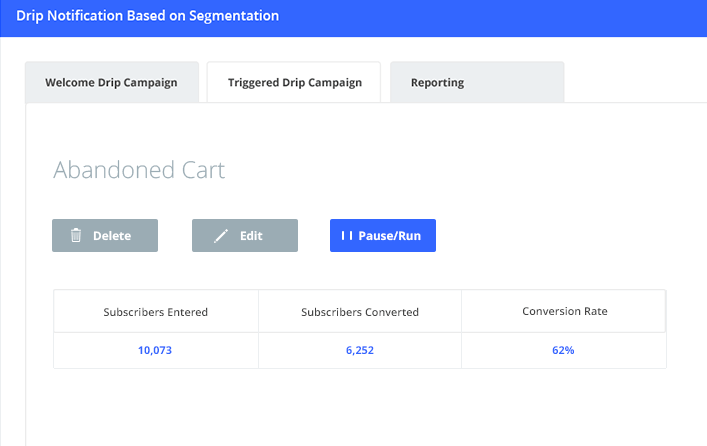The width and height of the screenshot is (707, 446).
Task: Open the 10,073 subscribers entered value
Action: tap(156, 350)
